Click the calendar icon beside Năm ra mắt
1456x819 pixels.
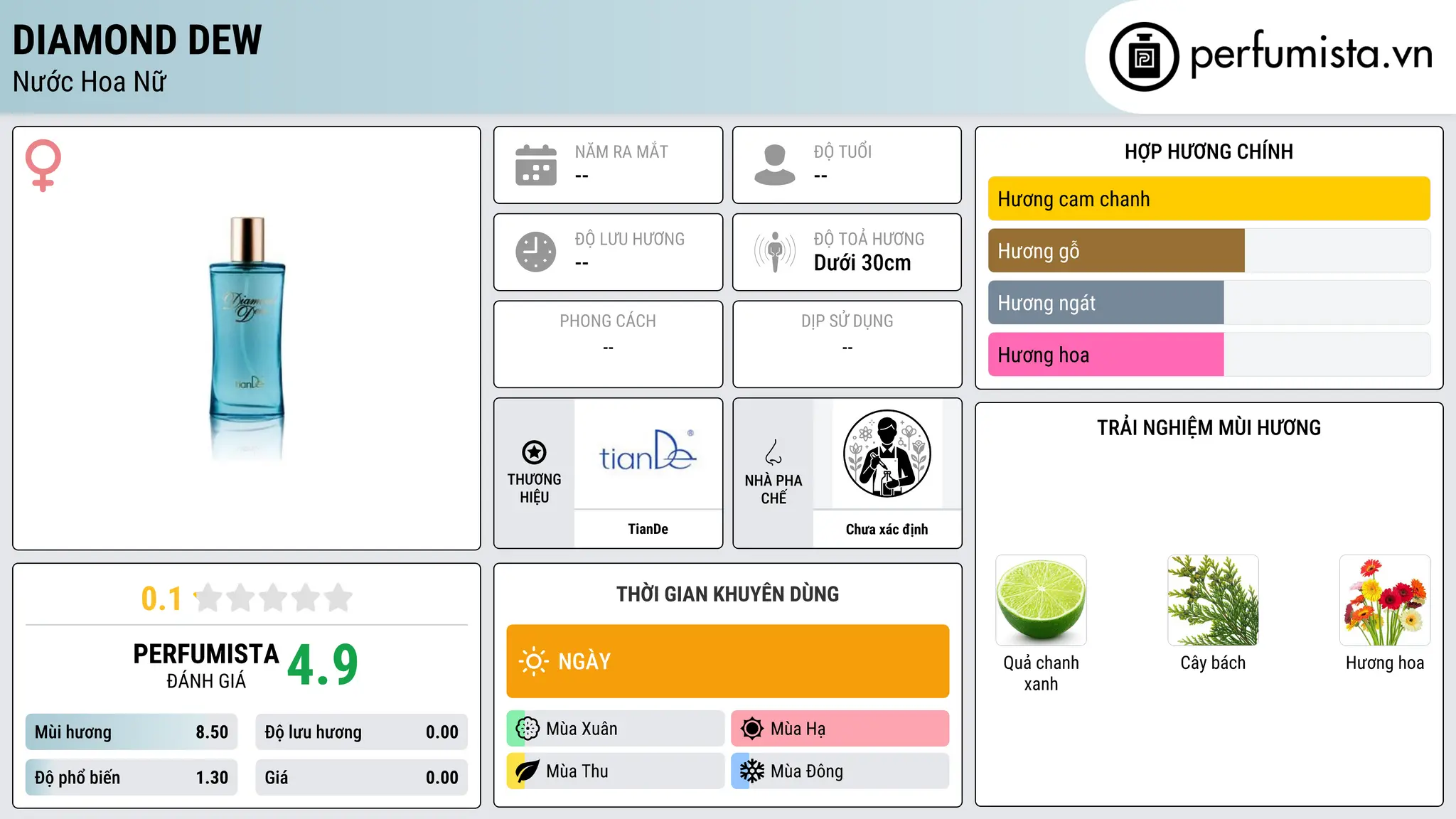536,165
